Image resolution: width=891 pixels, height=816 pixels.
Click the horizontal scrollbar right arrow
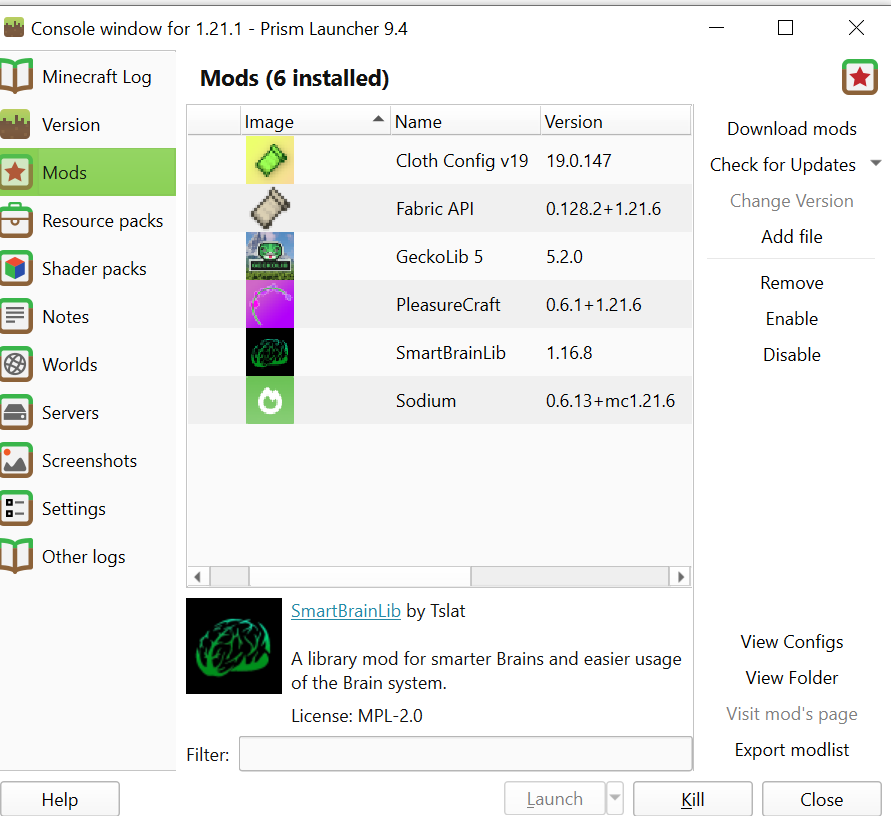680,577
